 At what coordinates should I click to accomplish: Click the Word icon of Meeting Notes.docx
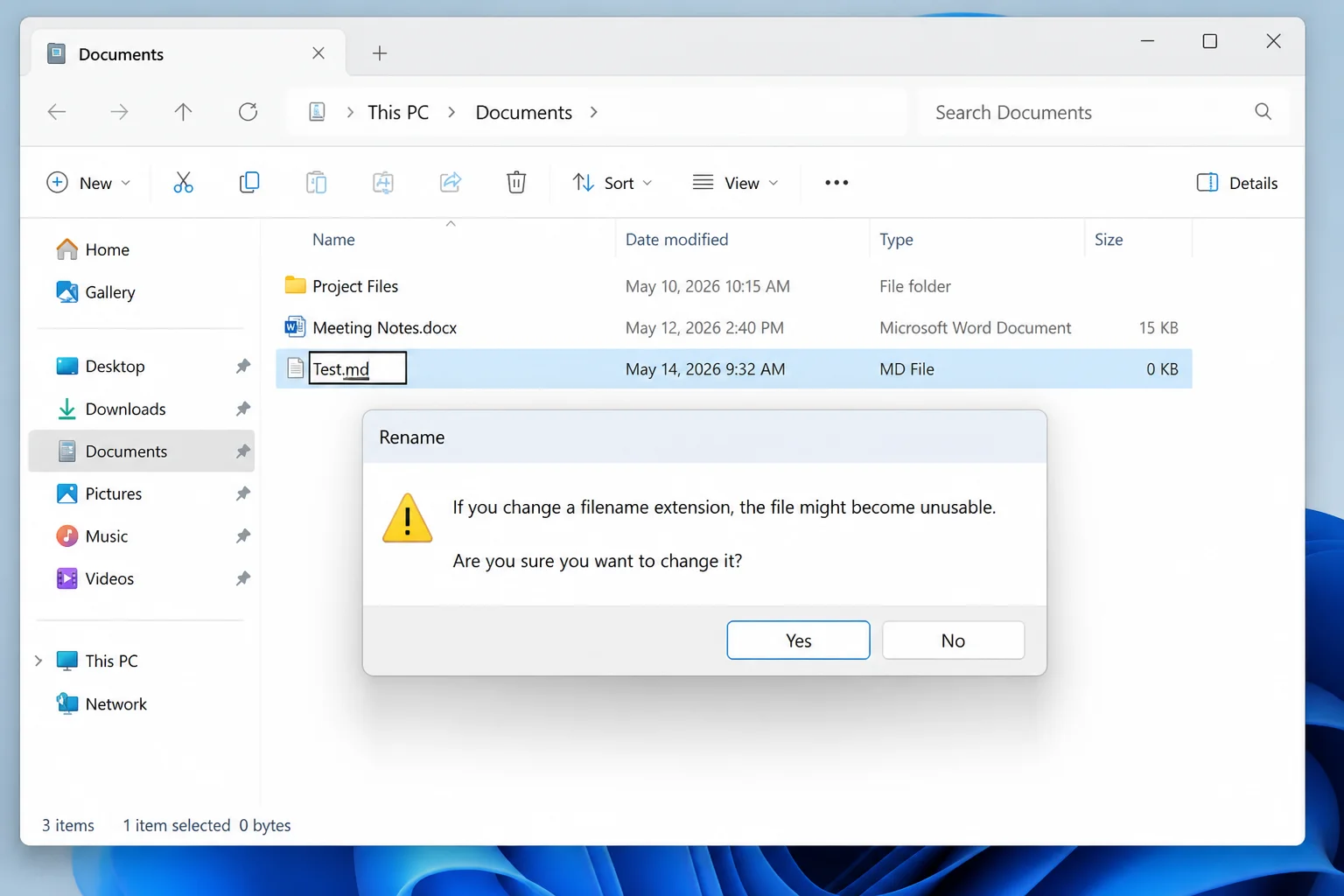(x=296, y=327)
